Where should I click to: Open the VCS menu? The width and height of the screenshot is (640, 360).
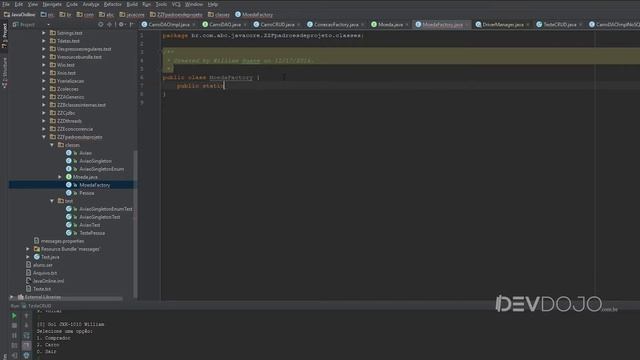point(176,4)
